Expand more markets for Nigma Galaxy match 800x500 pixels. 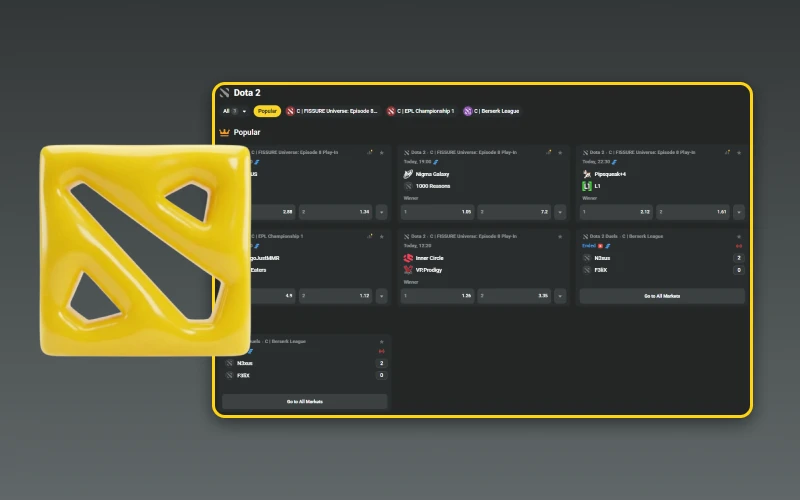[560, 212]
